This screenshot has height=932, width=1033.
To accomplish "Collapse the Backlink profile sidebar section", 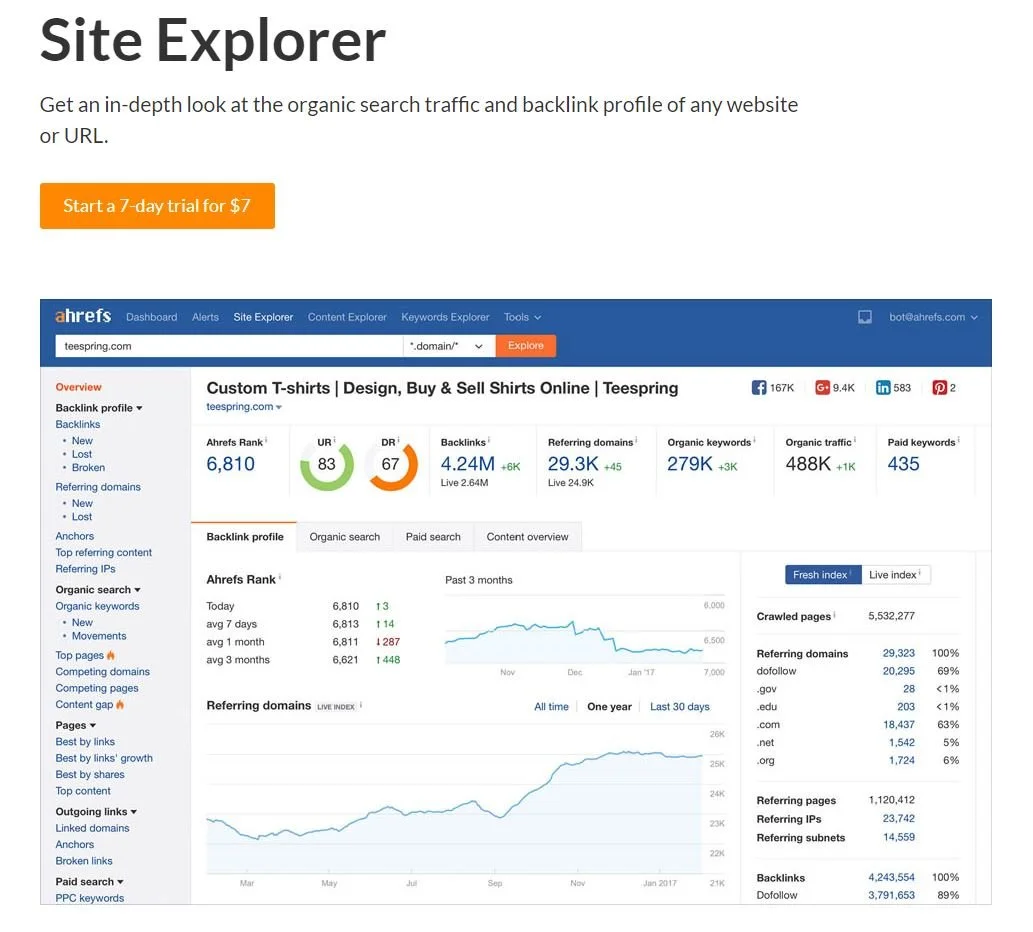I will (99, 408).
